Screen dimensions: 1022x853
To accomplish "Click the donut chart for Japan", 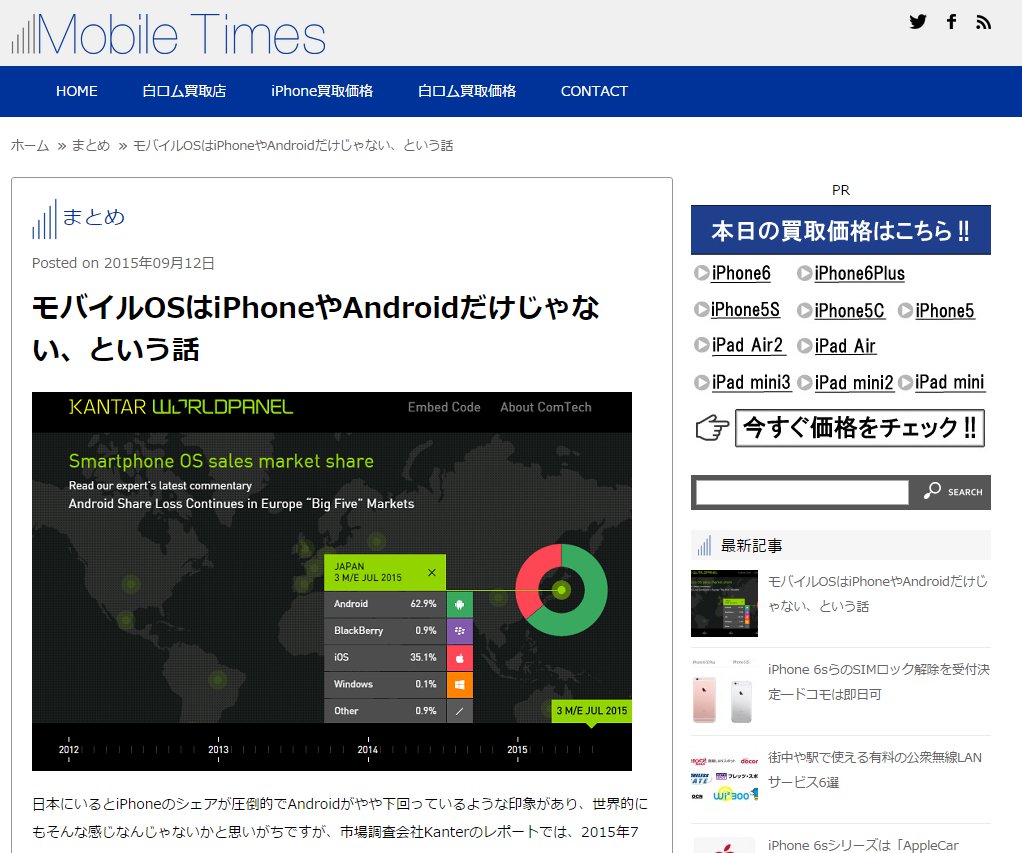I will coord(561,590).
